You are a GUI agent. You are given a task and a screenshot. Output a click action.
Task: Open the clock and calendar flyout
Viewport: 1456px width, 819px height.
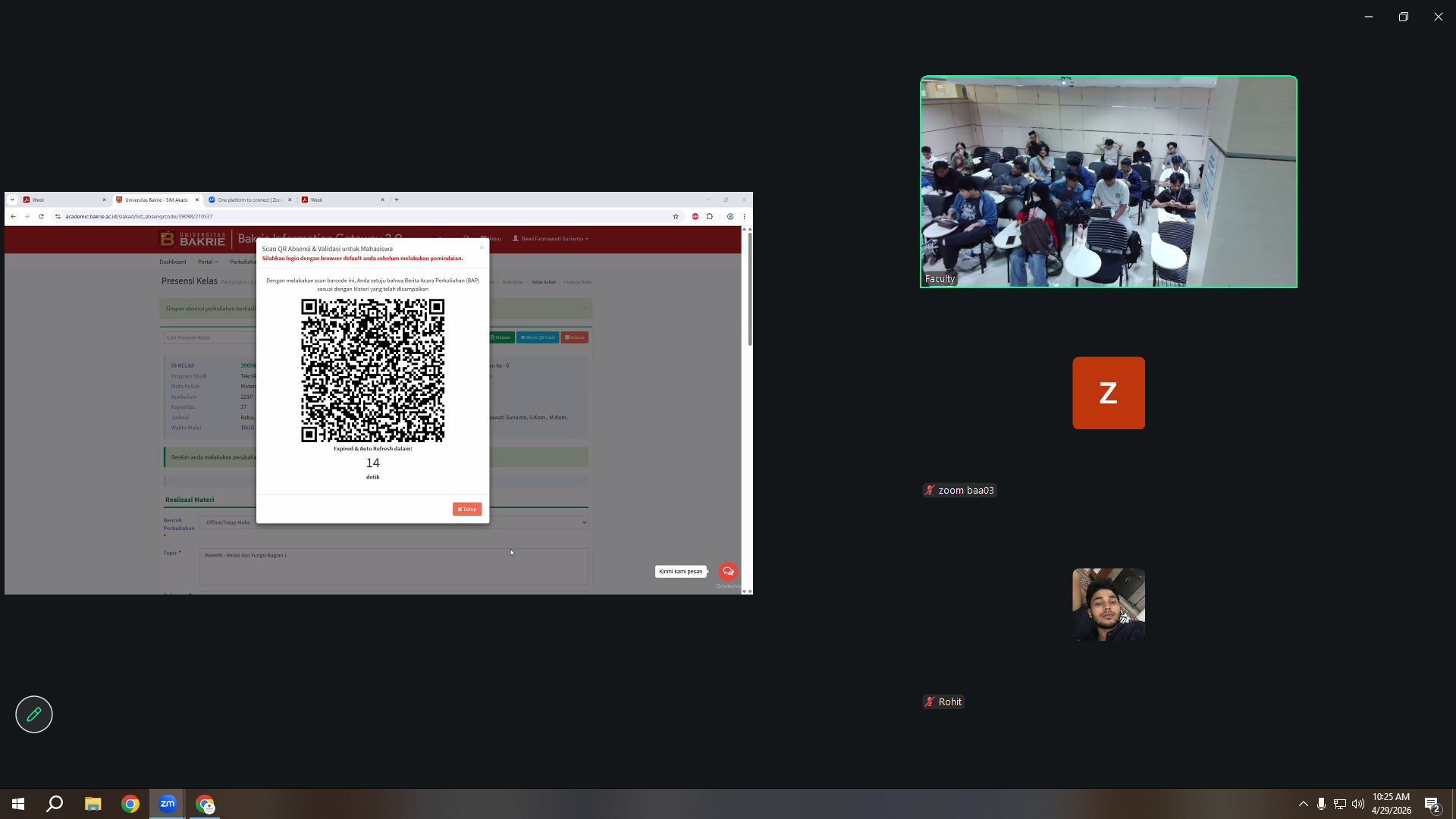click(x=1392, y=804)
